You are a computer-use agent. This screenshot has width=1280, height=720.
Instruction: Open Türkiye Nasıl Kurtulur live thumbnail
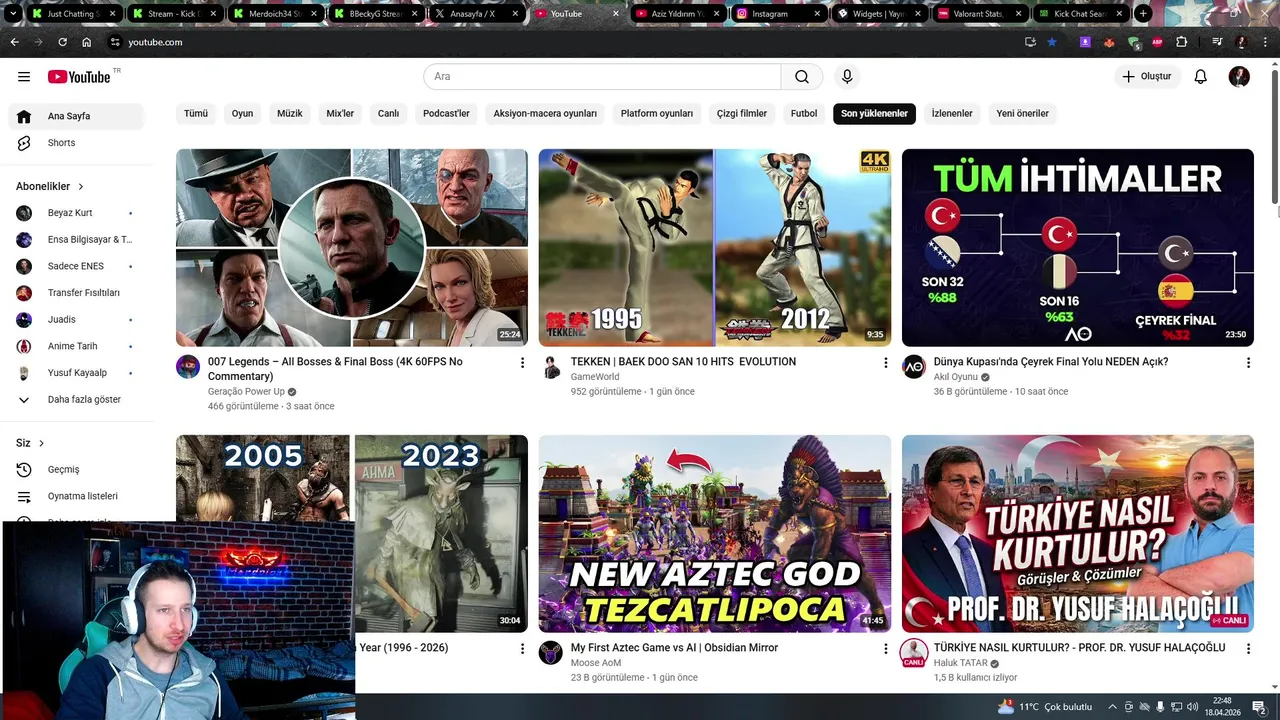(1078, 534)
